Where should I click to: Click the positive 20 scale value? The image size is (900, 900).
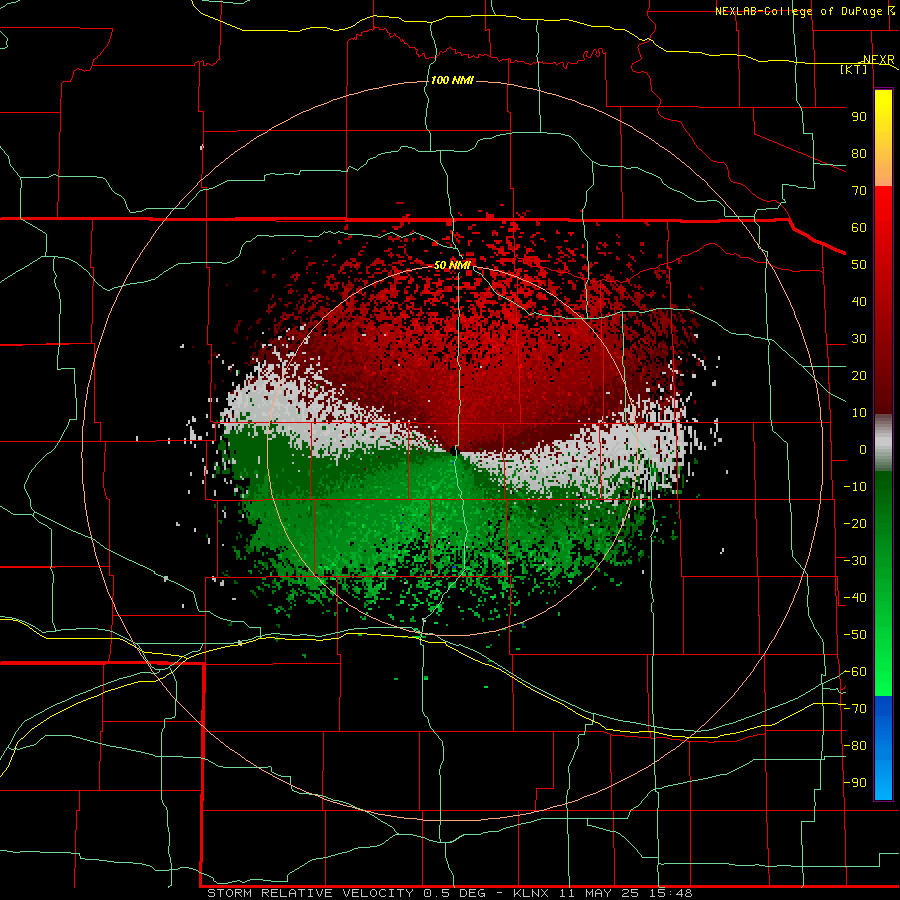(859, 376)
